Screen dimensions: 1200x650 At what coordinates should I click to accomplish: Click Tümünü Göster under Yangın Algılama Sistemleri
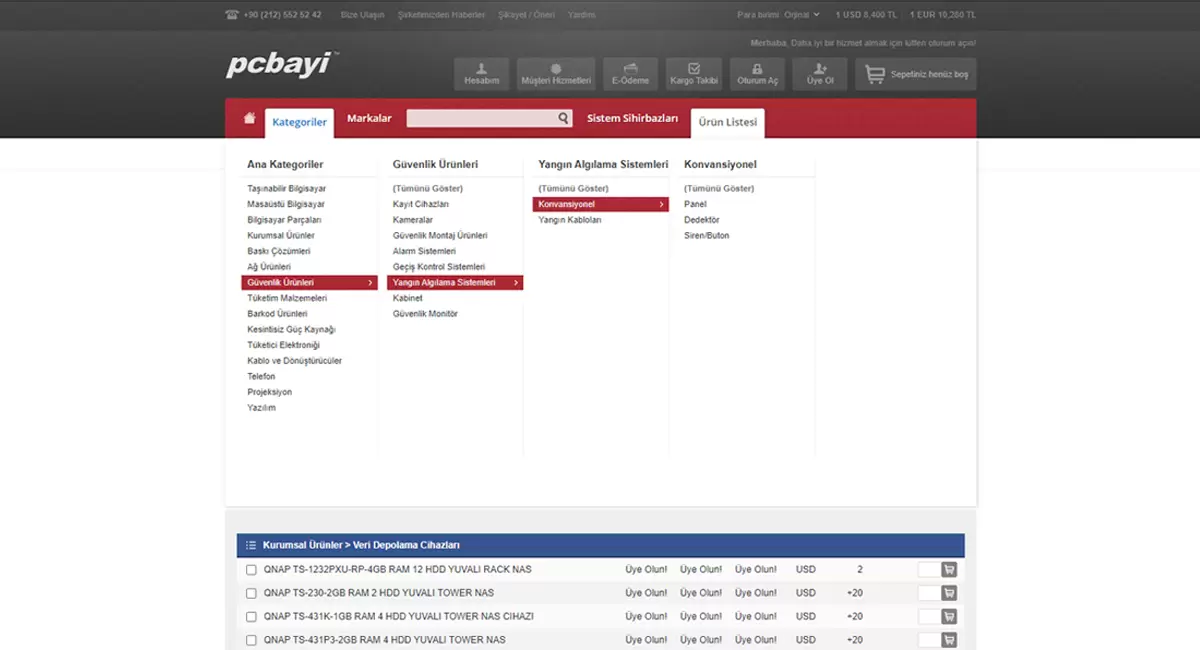573,188
